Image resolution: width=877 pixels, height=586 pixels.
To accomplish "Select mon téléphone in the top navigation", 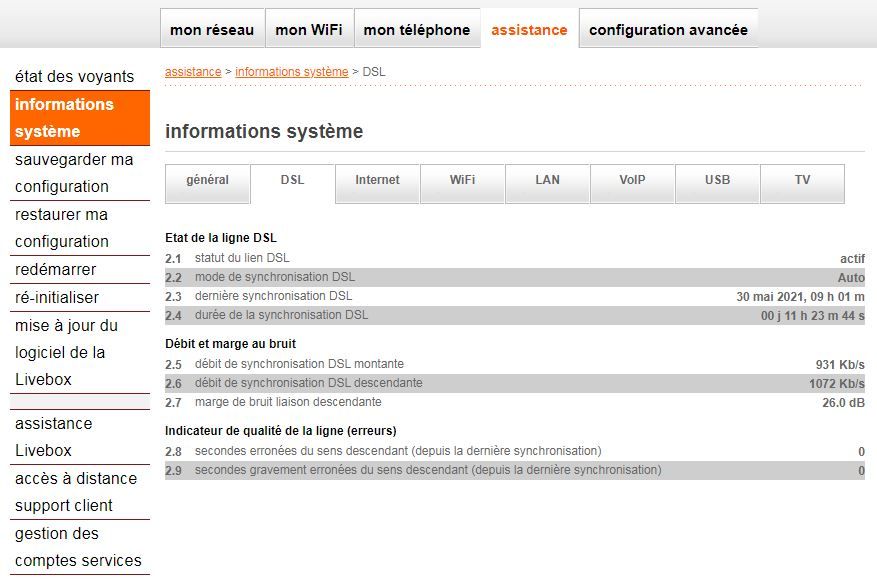I will click(x=417, y=29).
